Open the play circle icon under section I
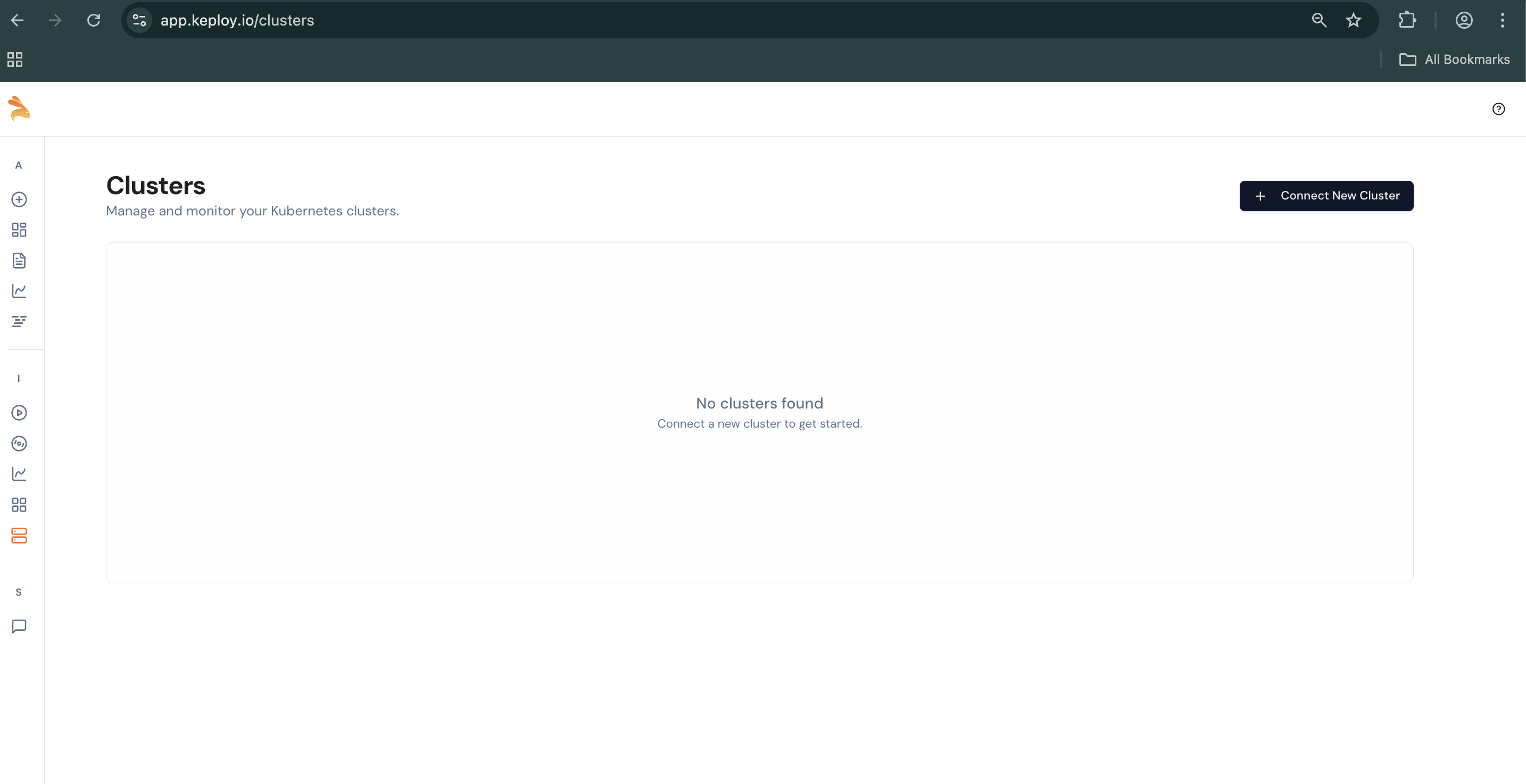The image size is (1526, 784). [19, 413]
